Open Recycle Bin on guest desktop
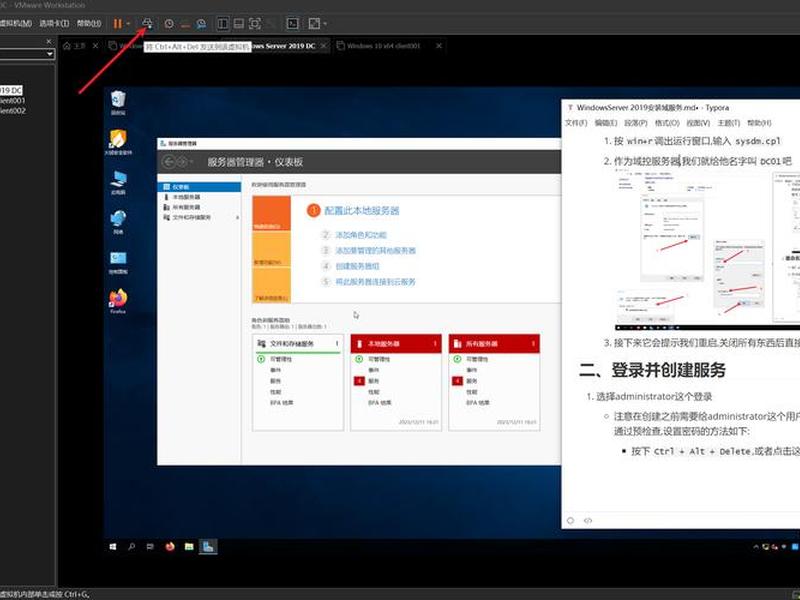800x600 pixels. click(118, 103)
